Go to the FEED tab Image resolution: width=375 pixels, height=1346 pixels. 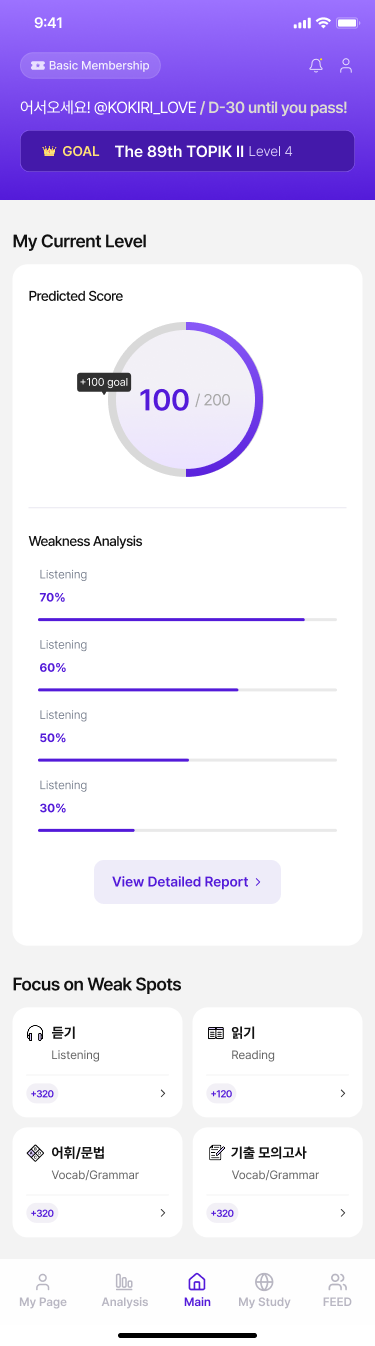[338, 1290]
